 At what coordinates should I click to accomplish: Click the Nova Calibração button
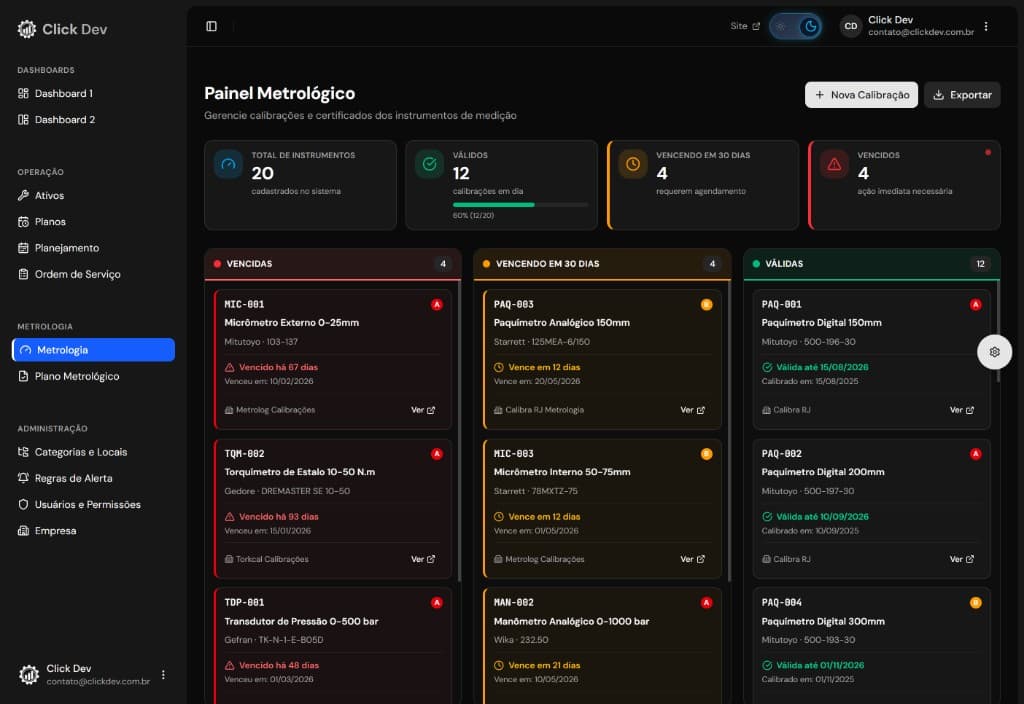point(861,95)
